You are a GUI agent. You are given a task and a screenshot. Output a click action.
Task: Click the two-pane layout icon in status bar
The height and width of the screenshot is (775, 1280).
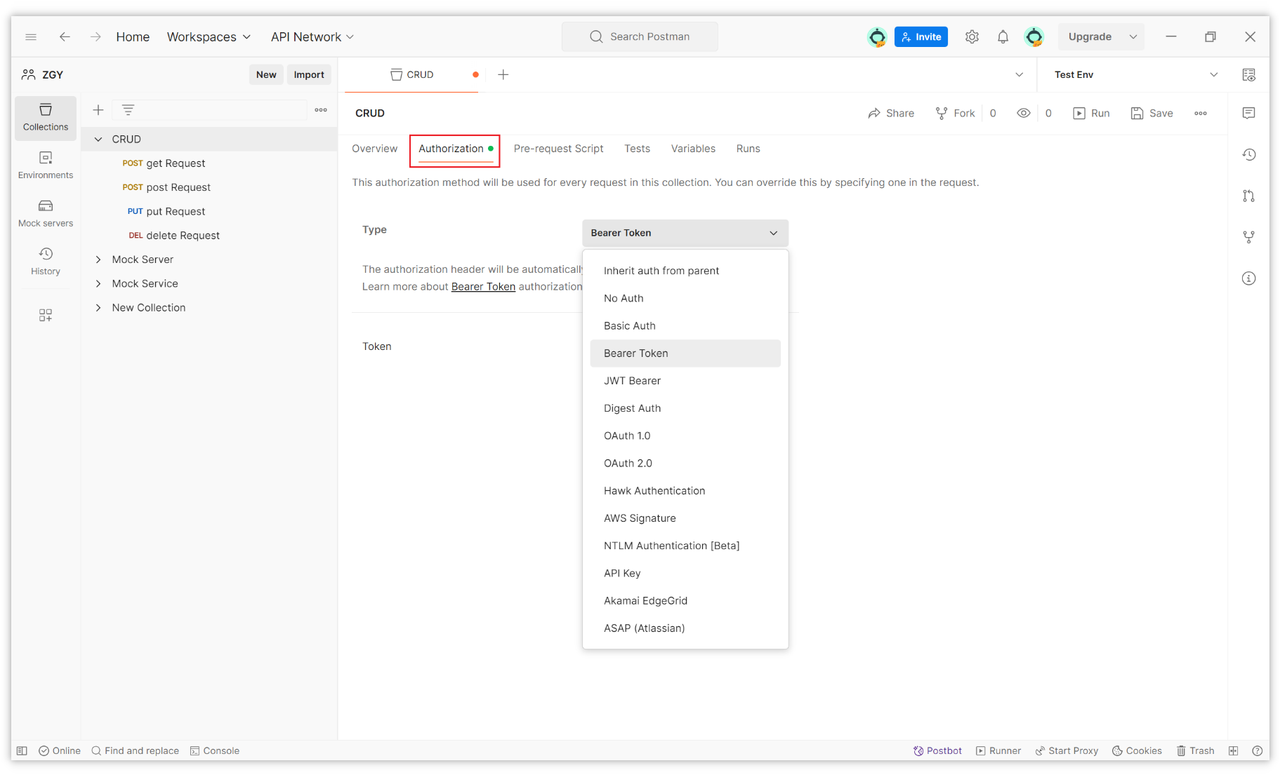click(x=1234, y=751)
